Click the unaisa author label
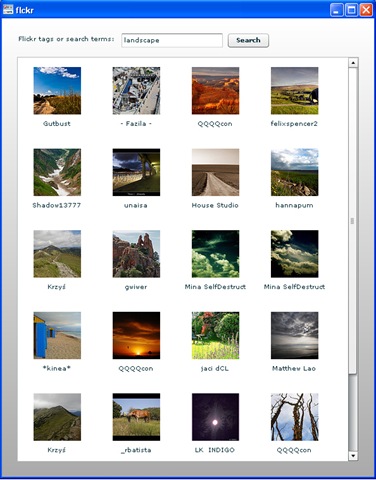Screen dimensions: 376x480 pos(136,205)
